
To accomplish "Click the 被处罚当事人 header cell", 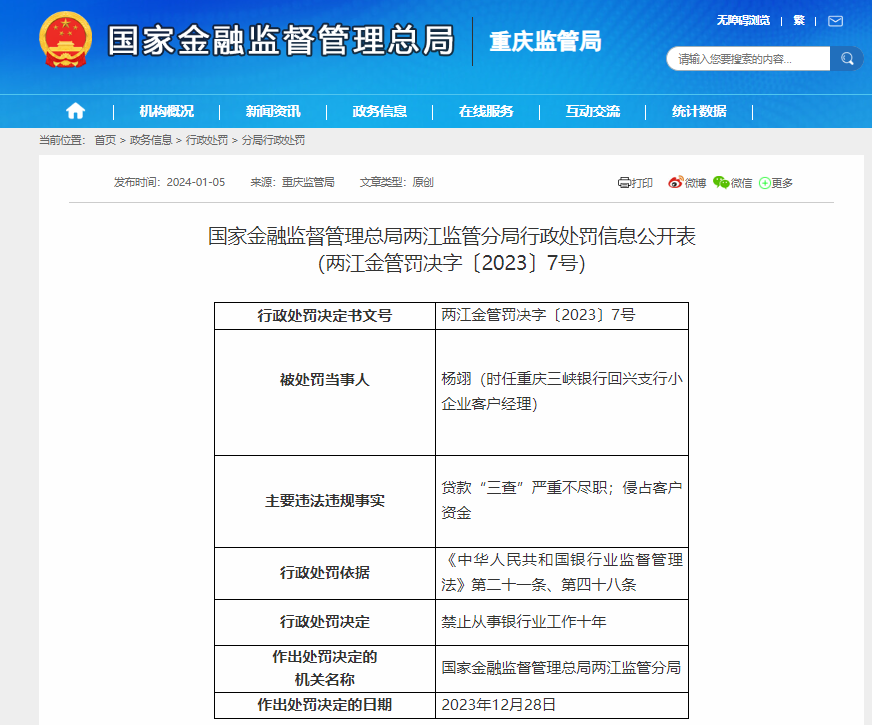I will pyautogui.click(x=325, y=393).
